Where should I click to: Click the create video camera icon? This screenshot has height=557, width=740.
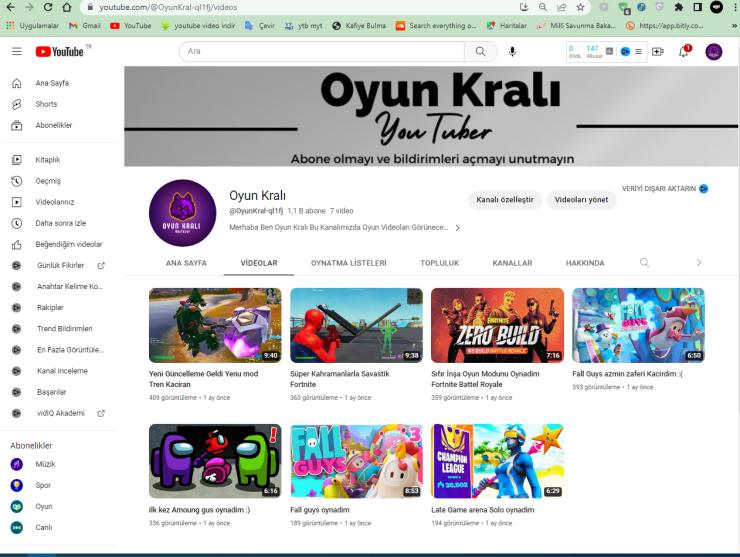(x=658, y=51)
